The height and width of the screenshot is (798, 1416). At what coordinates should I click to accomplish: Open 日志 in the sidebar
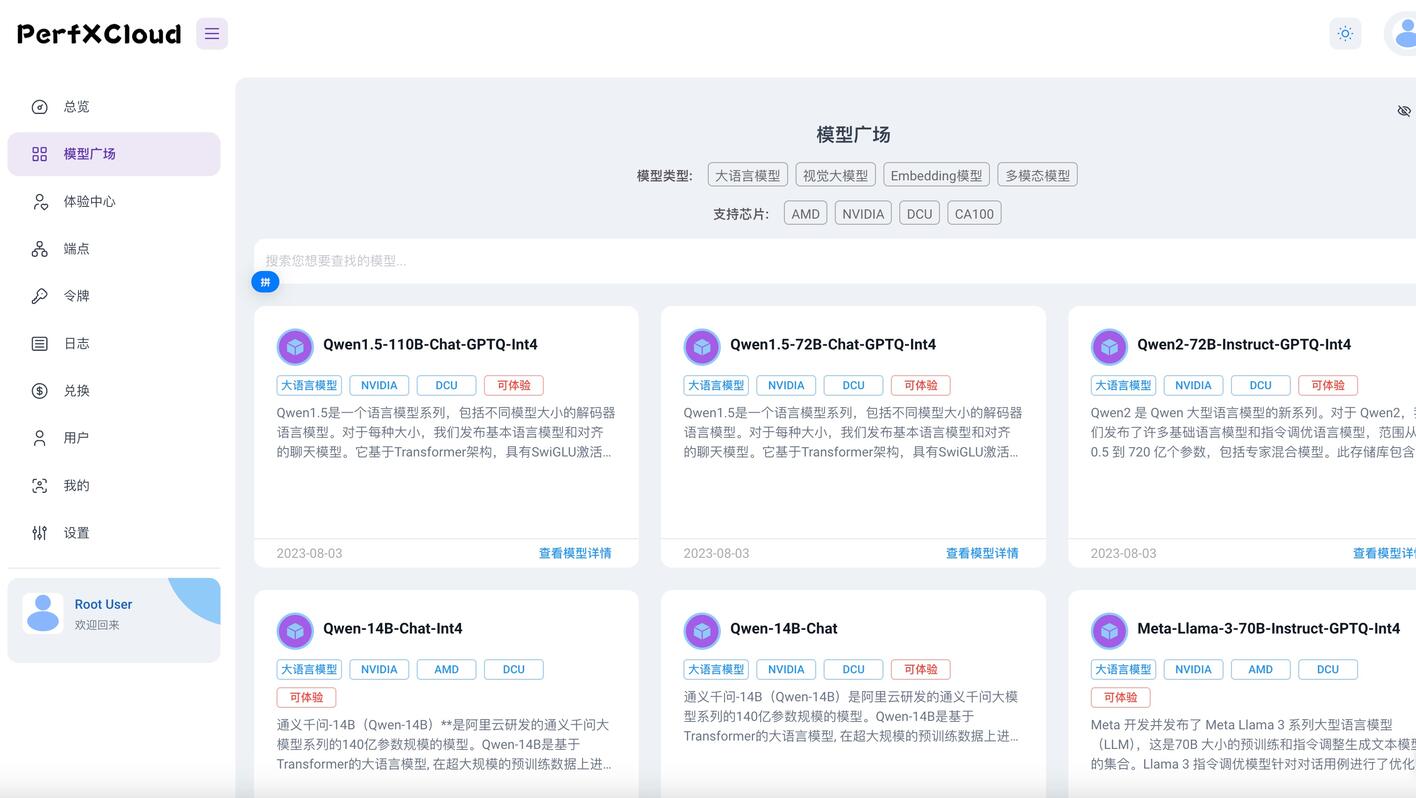114,343
